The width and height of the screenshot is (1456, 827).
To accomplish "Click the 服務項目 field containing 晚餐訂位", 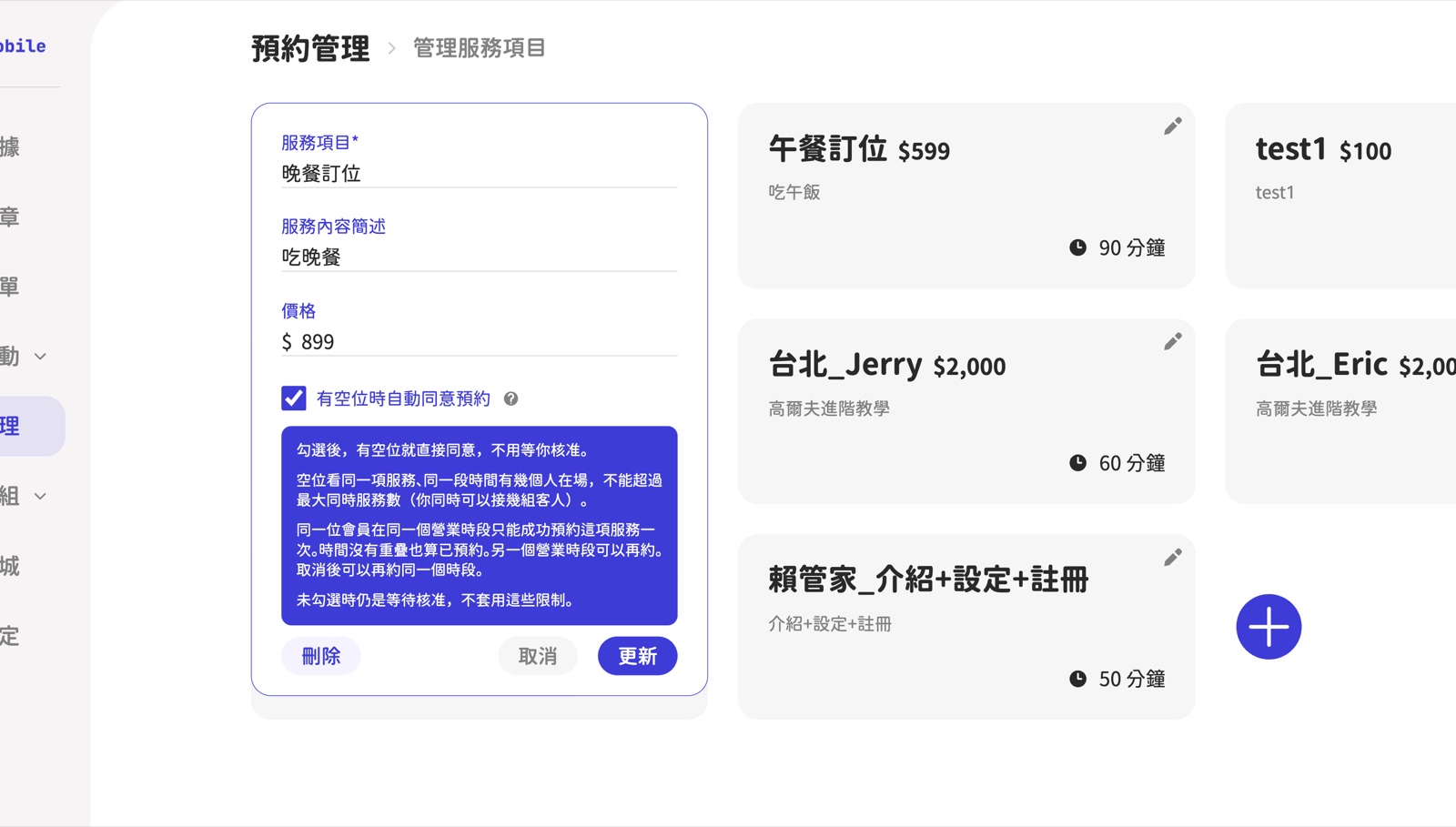I will (480, 174).
